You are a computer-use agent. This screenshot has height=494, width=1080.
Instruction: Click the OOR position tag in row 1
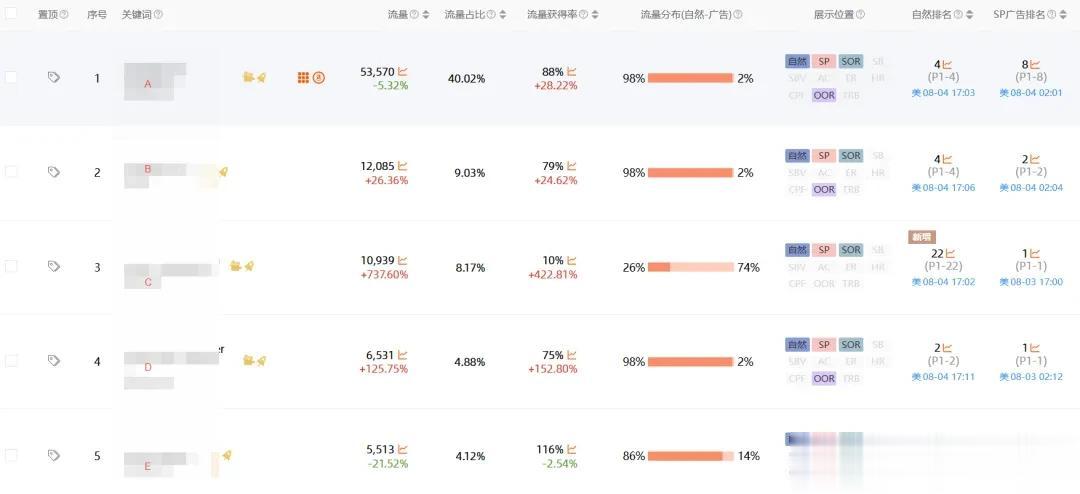coord(824,96)
